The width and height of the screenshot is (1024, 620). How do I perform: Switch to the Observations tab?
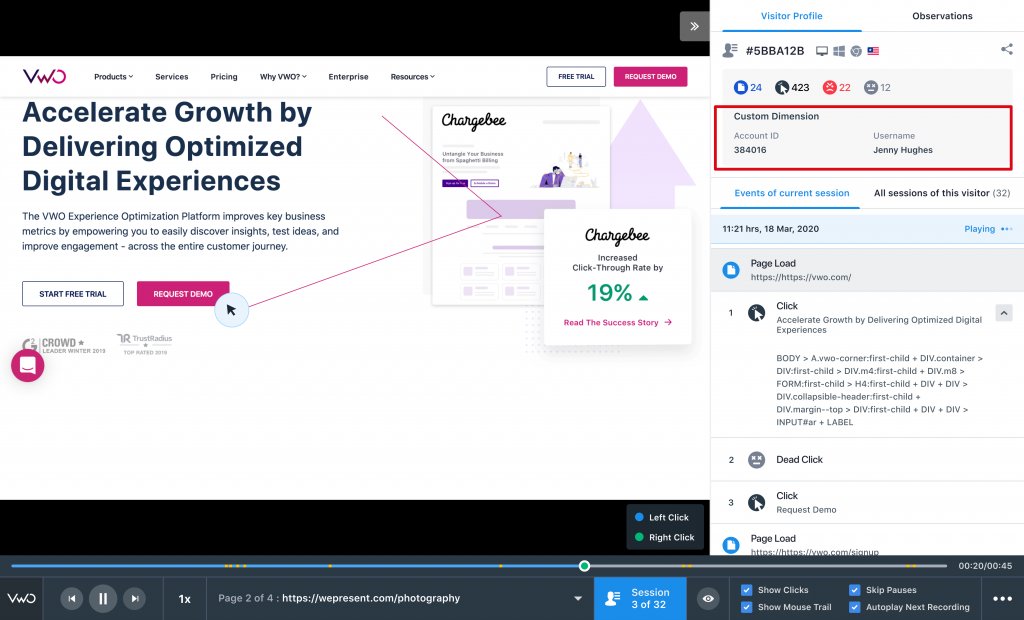point(942,16)
